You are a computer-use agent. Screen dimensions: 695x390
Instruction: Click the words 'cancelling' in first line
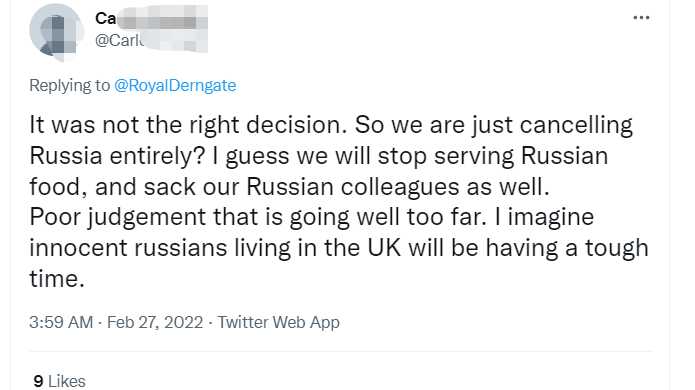tap(576, 125)
